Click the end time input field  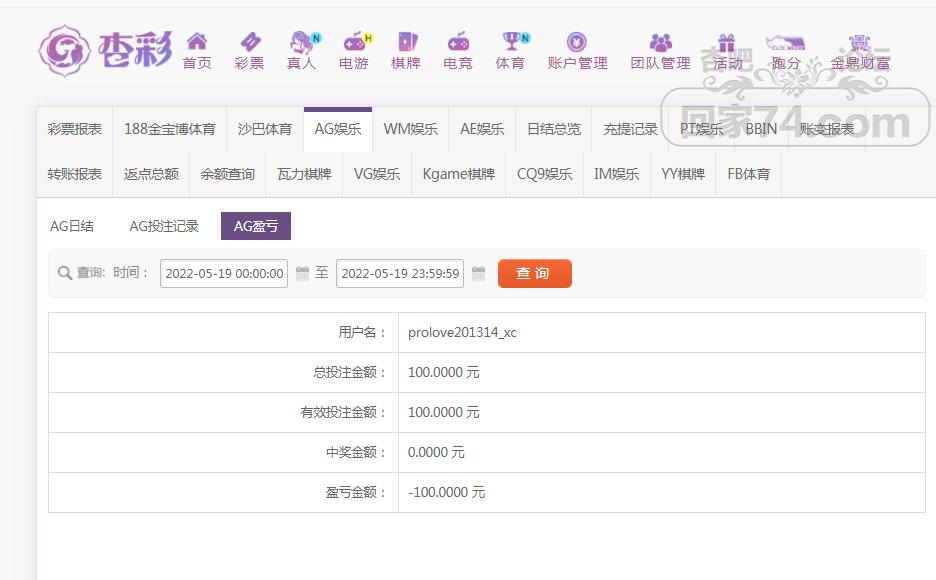(400, 273)
